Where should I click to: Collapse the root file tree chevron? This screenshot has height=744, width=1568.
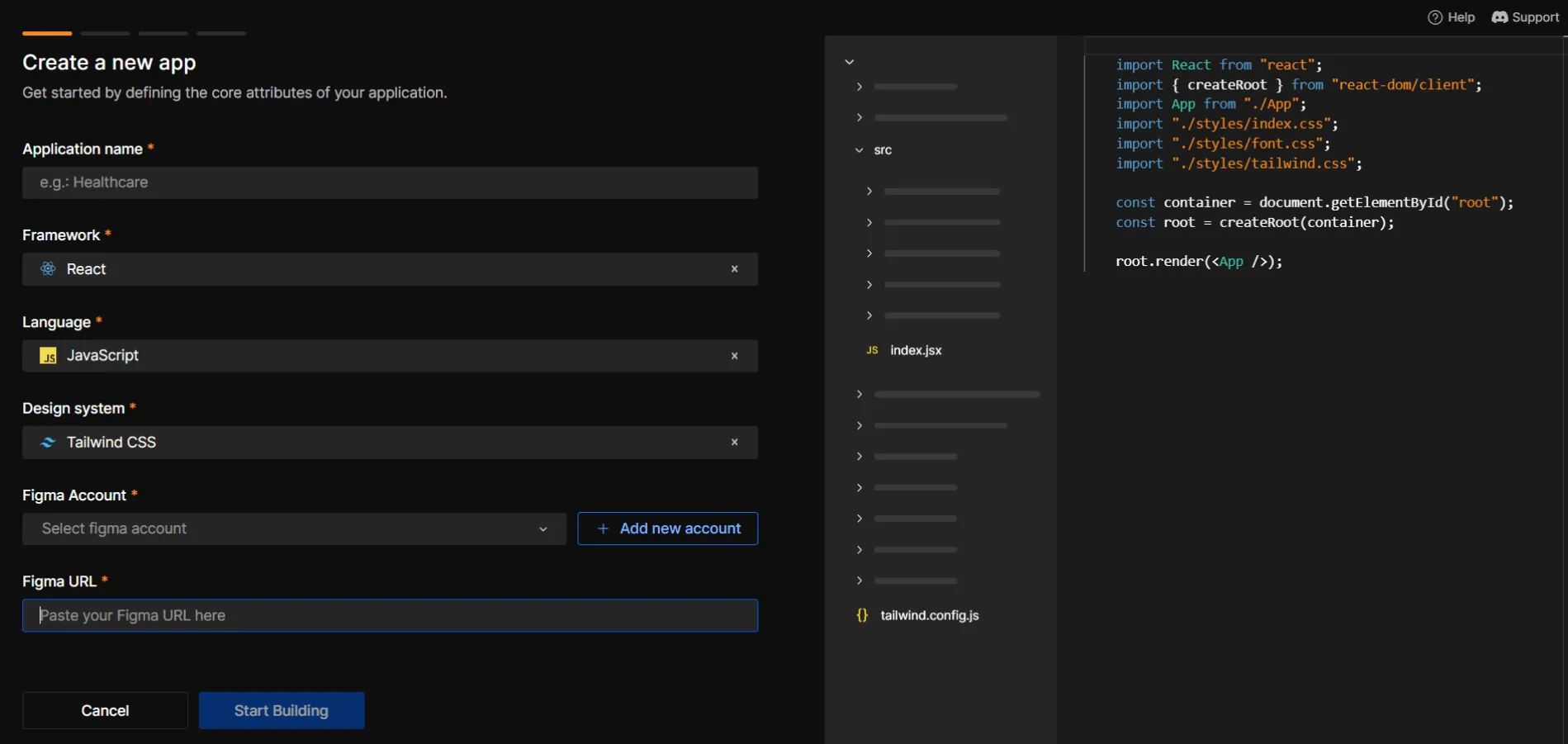click(849, 62)
